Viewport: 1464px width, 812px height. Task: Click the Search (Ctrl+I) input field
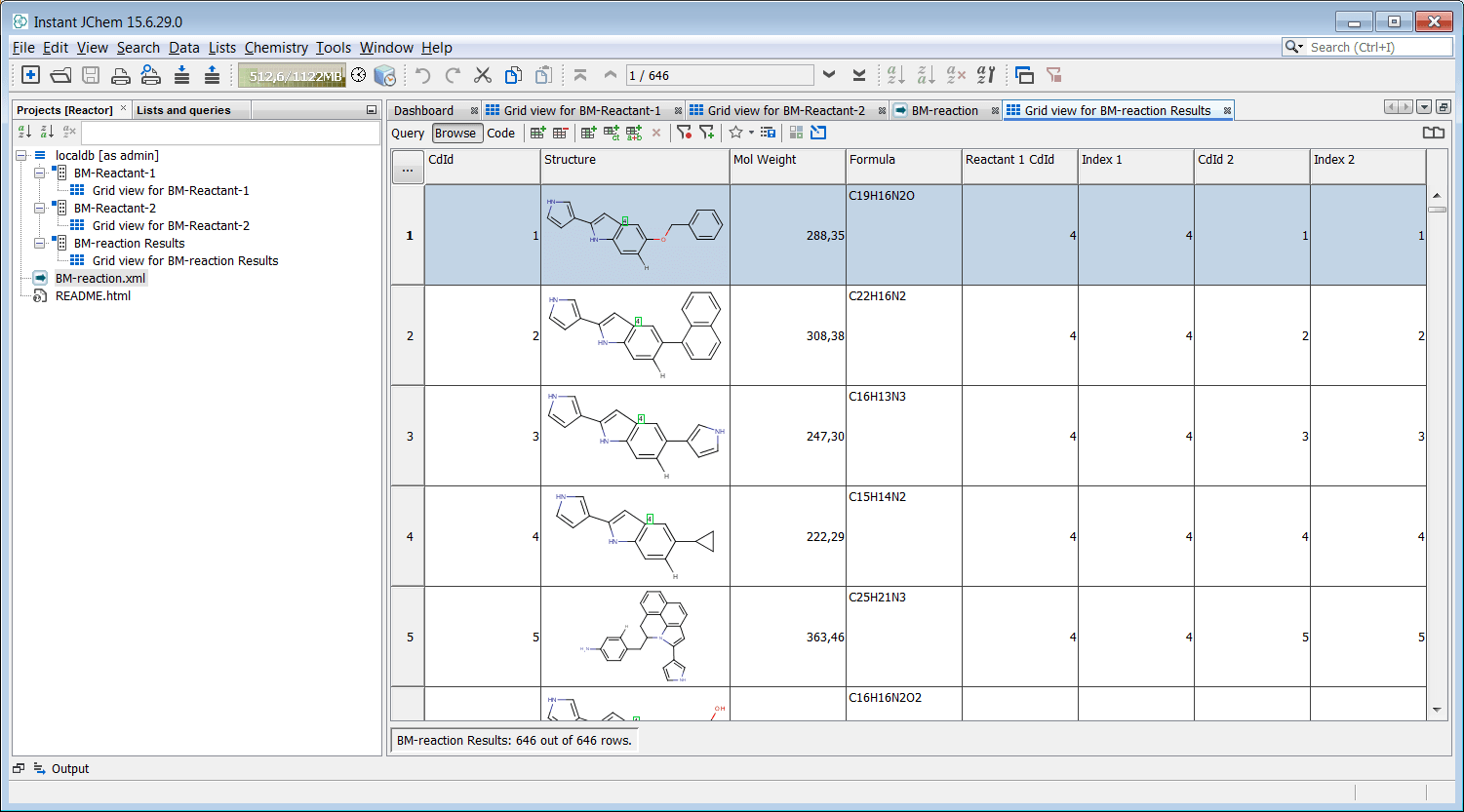1377,47
